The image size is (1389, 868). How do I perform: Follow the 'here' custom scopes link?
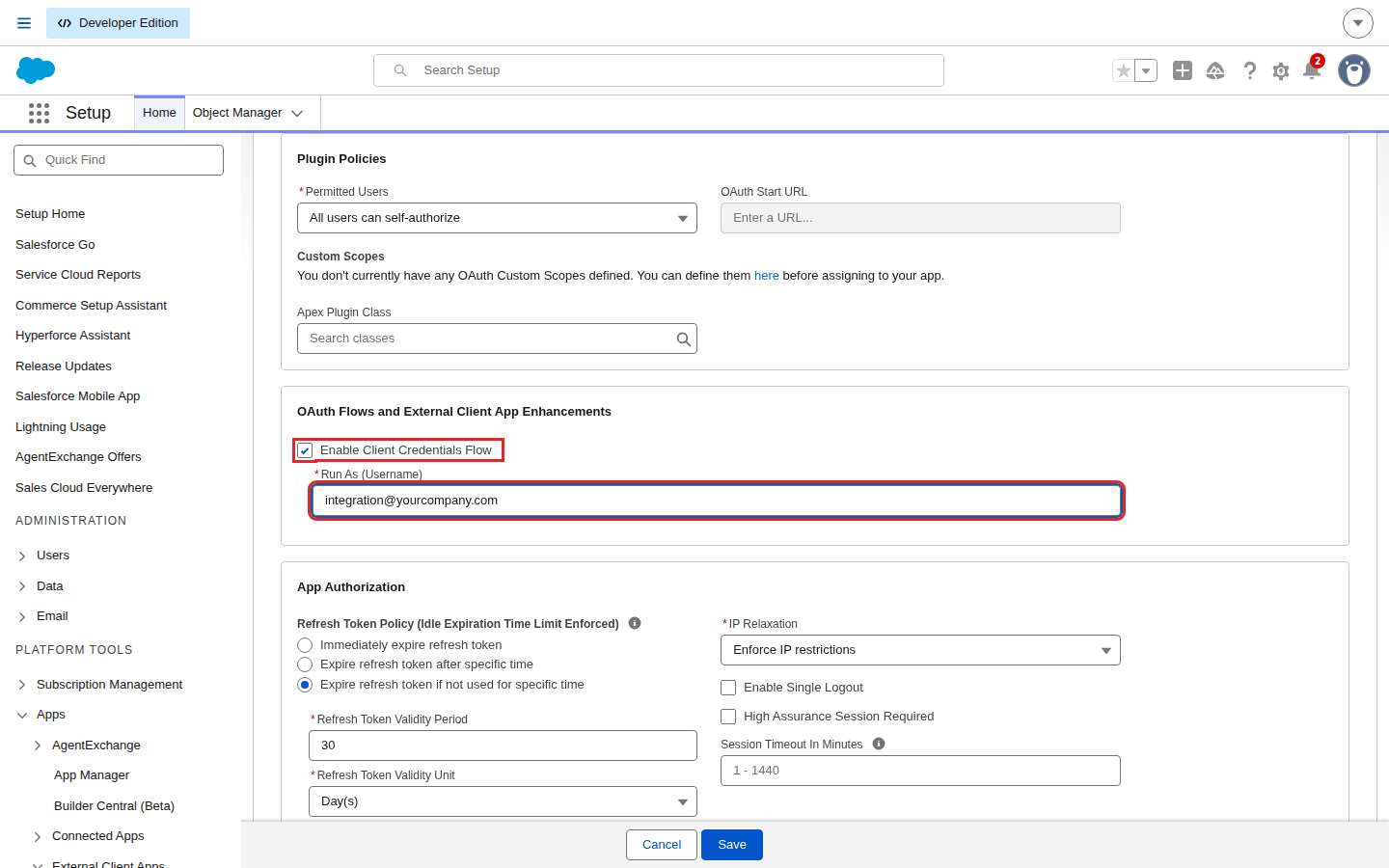(767, 276)
